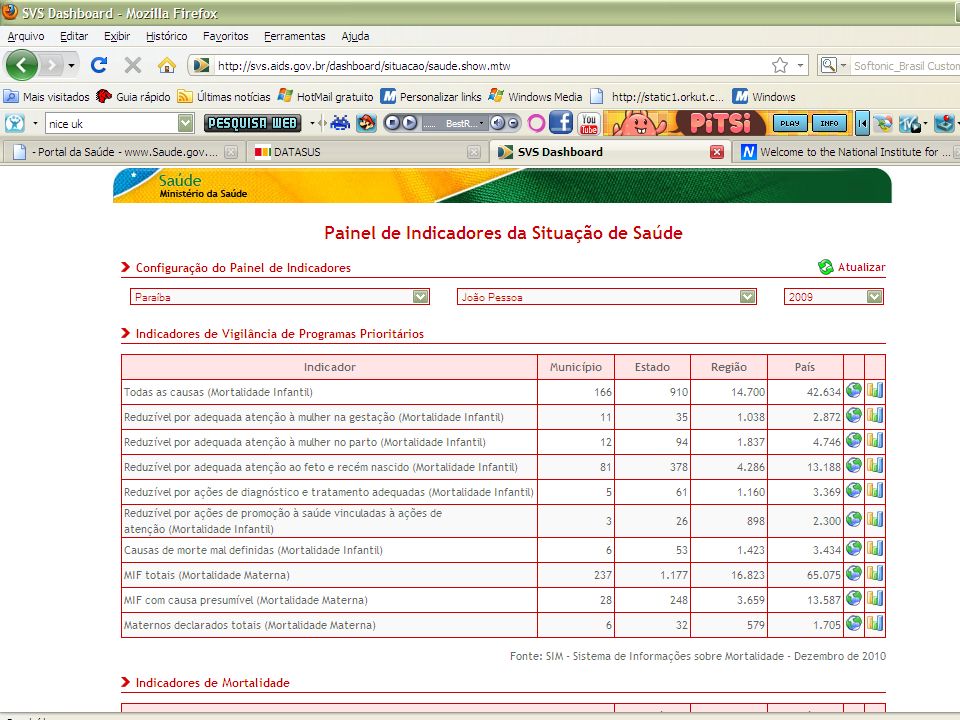This screenshot has height=720, width=960.
Task: Open the Arquivo menu
Action: click(26, 36)
